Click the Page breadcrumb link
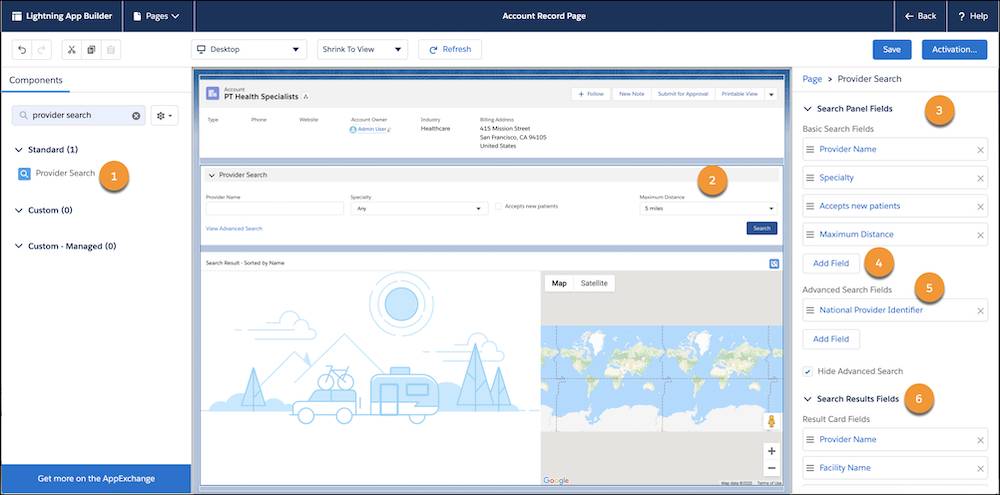 [812, 79]
